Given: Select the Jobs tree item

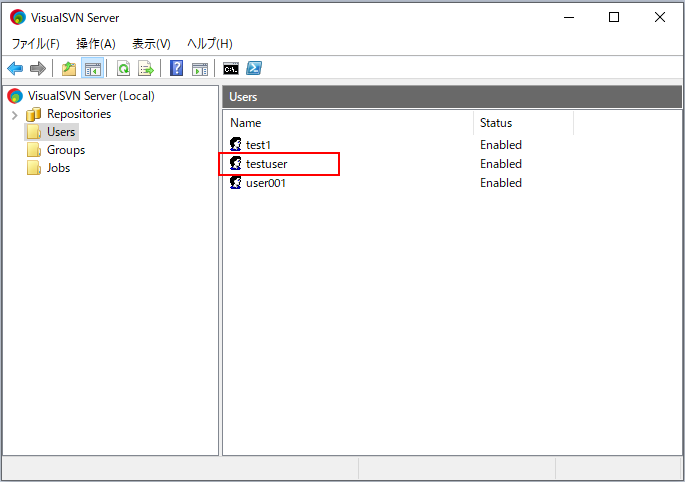Looking at the screenshot, I should point(59,168).
